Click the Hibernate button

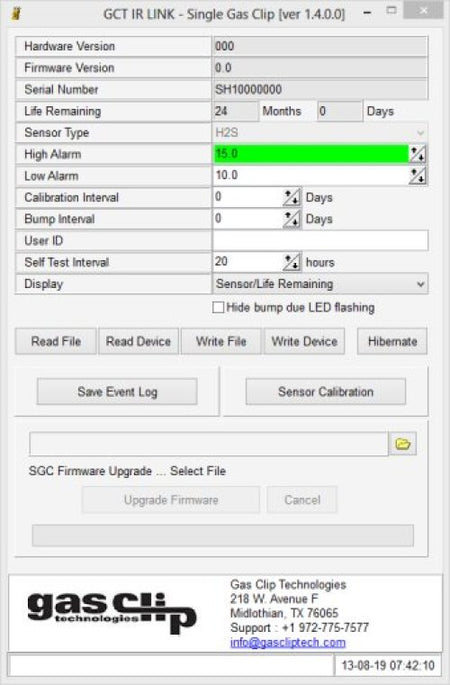click(x=392, y=341)
